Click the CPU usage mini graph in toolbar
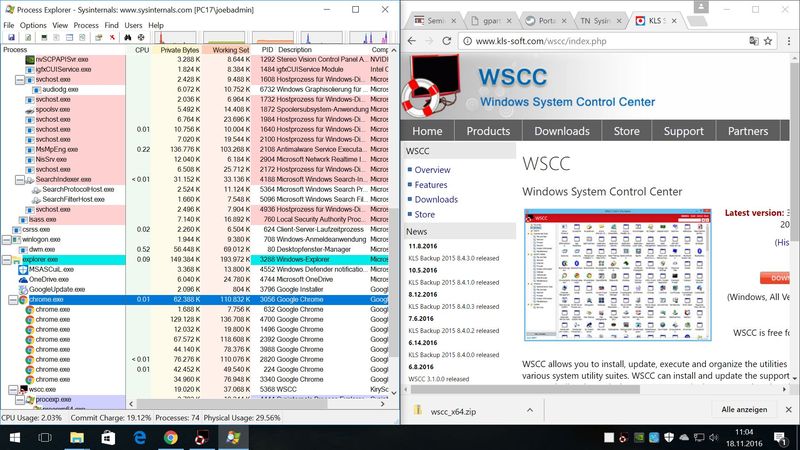 click(x=175, y=38)
